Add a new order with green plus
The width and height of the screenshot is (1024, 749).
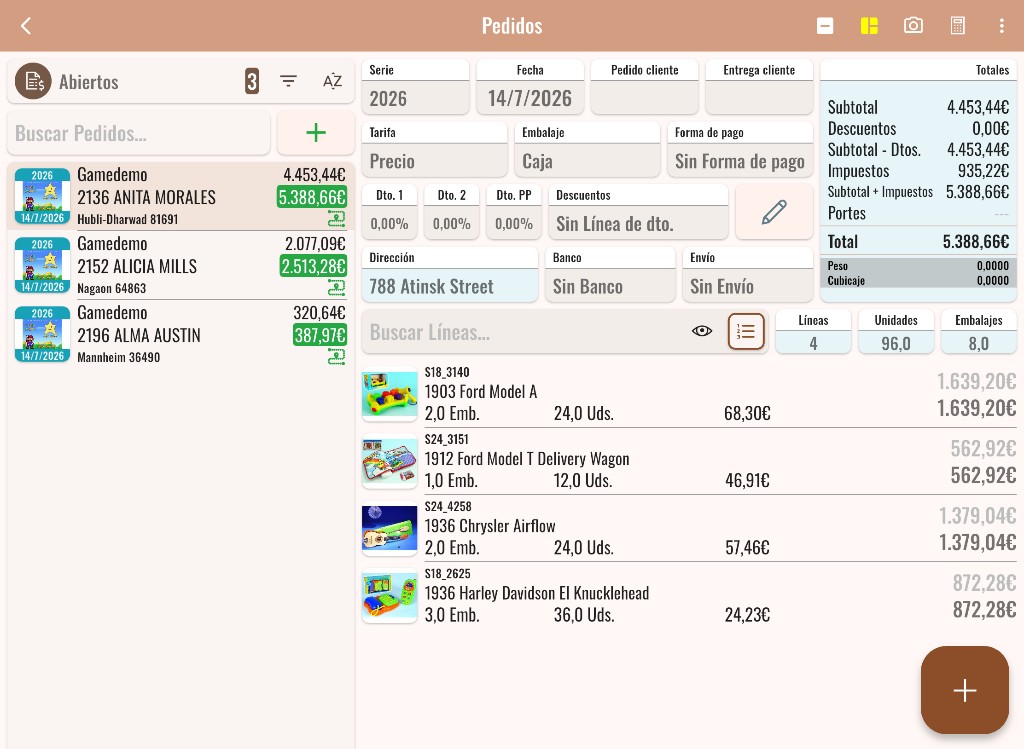tap(316, 133)
